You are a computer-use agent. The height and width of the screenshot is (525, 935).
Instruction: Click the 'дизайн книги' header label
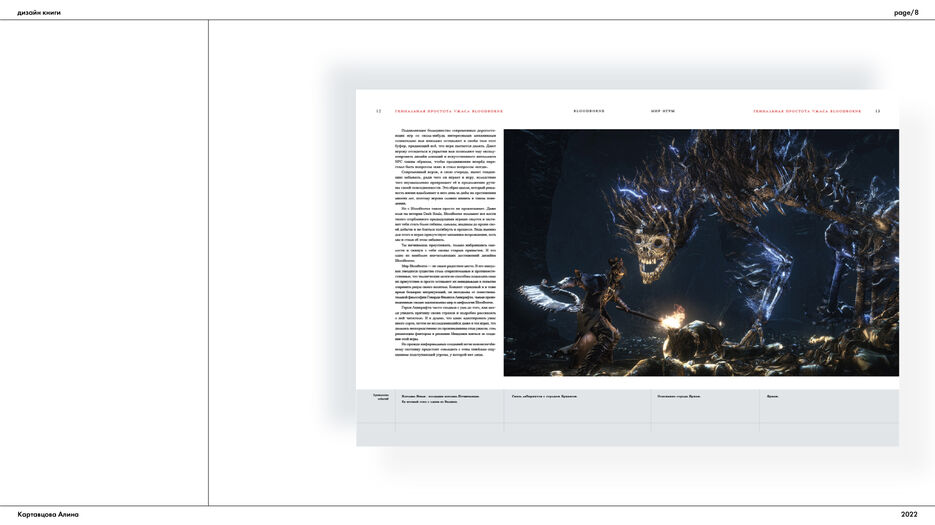[x=39, y=13]
